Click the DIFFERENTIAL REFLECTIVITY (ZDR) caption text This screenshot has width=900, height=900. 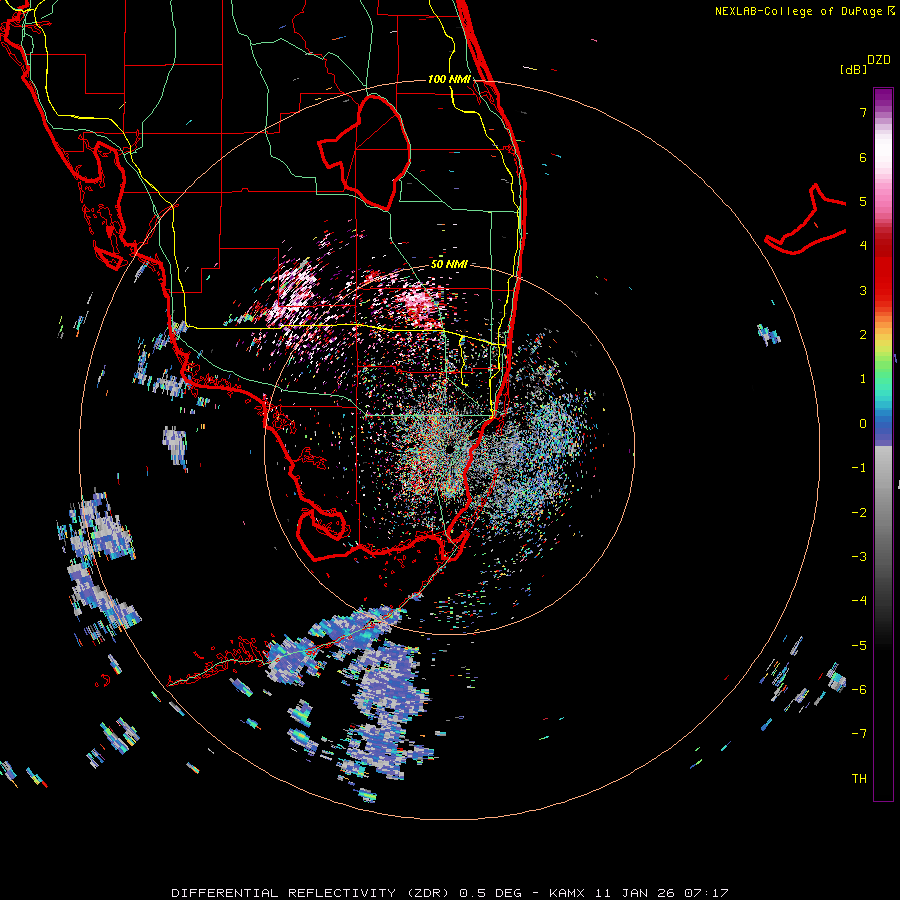click(311, 893)
